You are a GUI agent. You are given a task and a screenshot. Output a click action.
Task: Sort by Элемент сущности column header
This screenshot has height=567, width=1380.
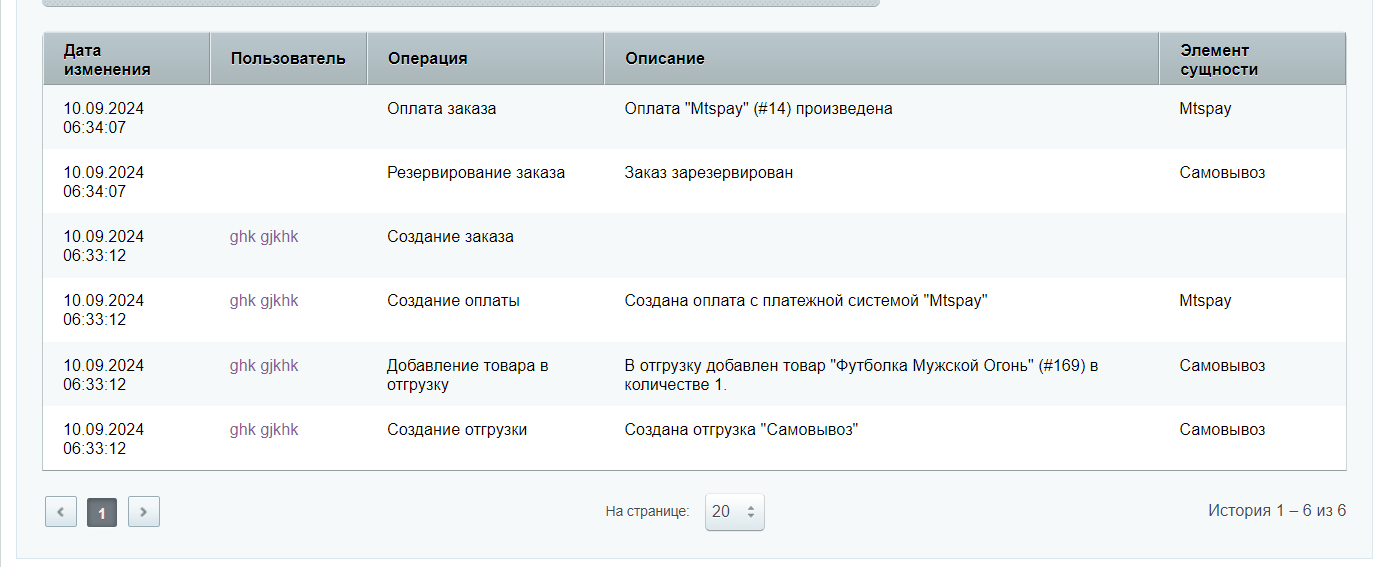click(1253, 59)
